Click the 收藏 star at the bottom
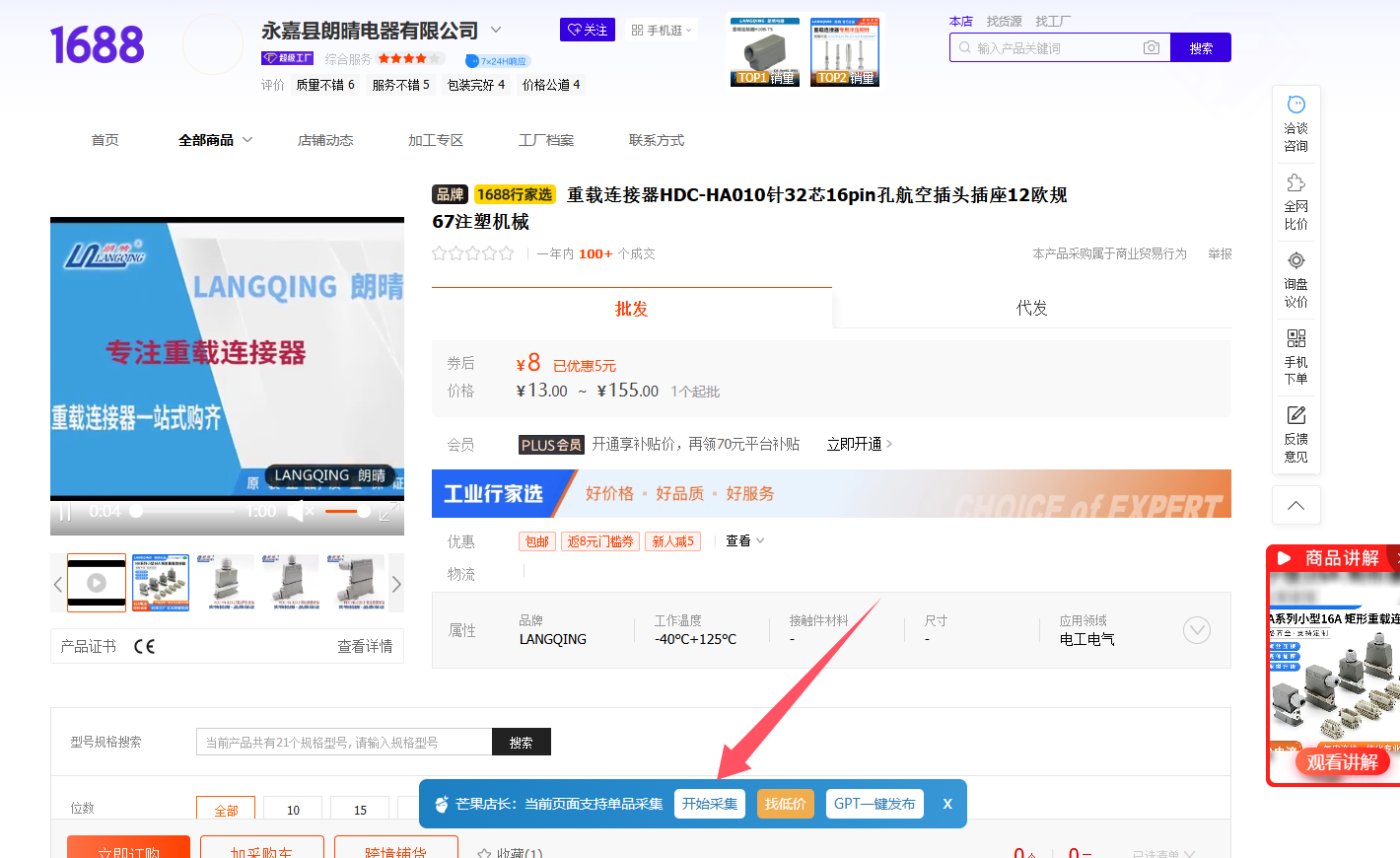The width and height of the screenshot is (1400, 858). pos(484,853)
